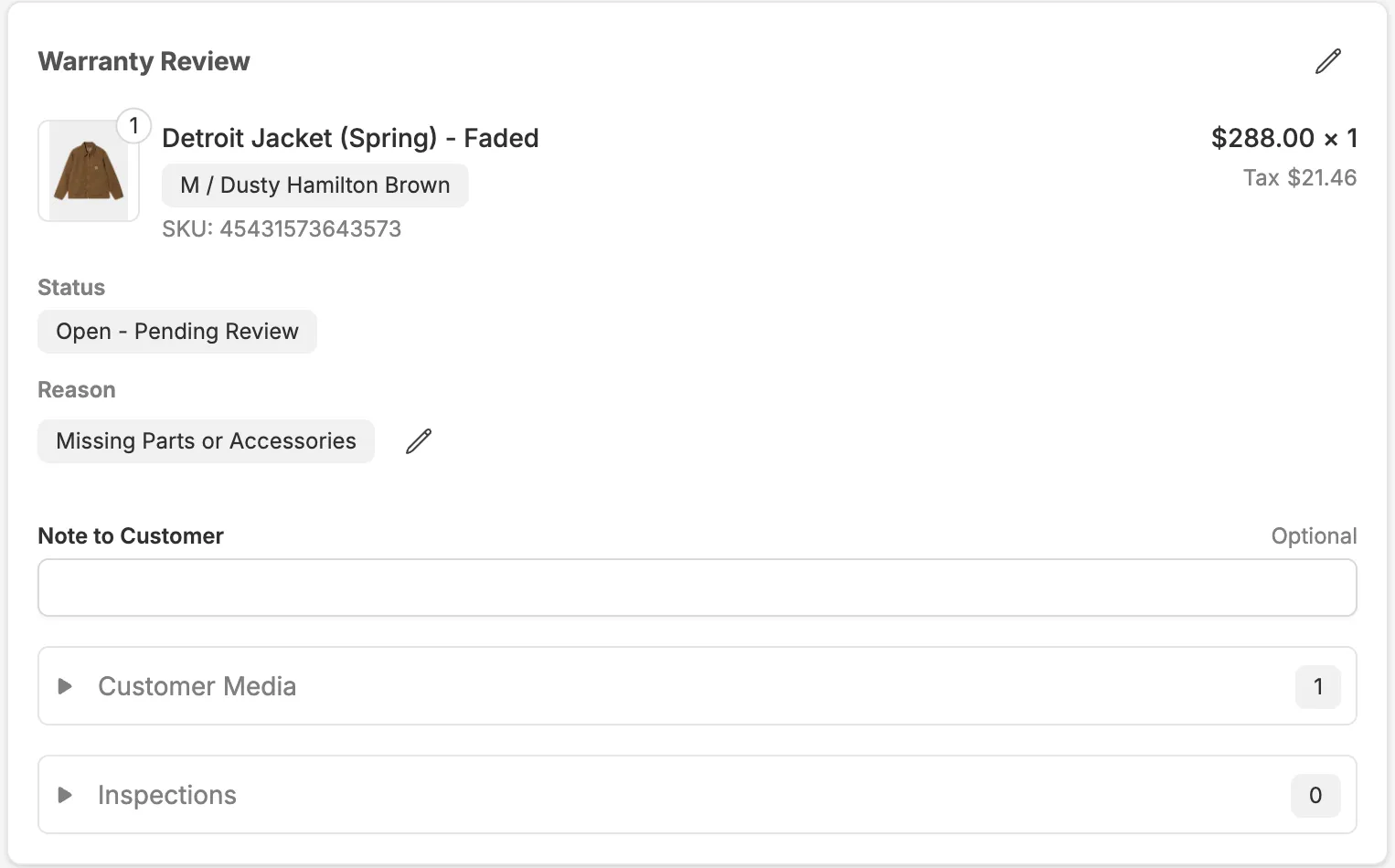Click the Customer Media label text
The image size is (1395, 868).
(x=197, y=686)
